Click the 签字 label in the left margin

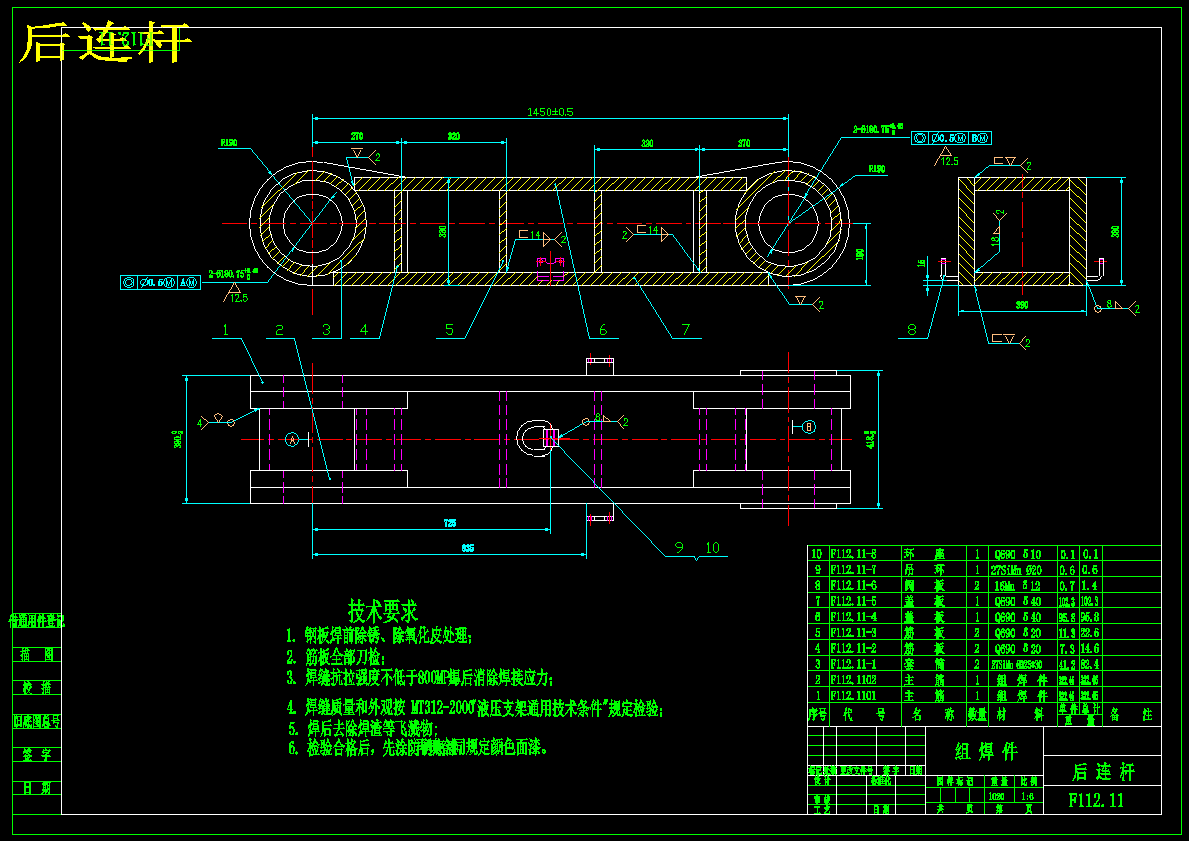pyautogui.click(x=37, y=755)
